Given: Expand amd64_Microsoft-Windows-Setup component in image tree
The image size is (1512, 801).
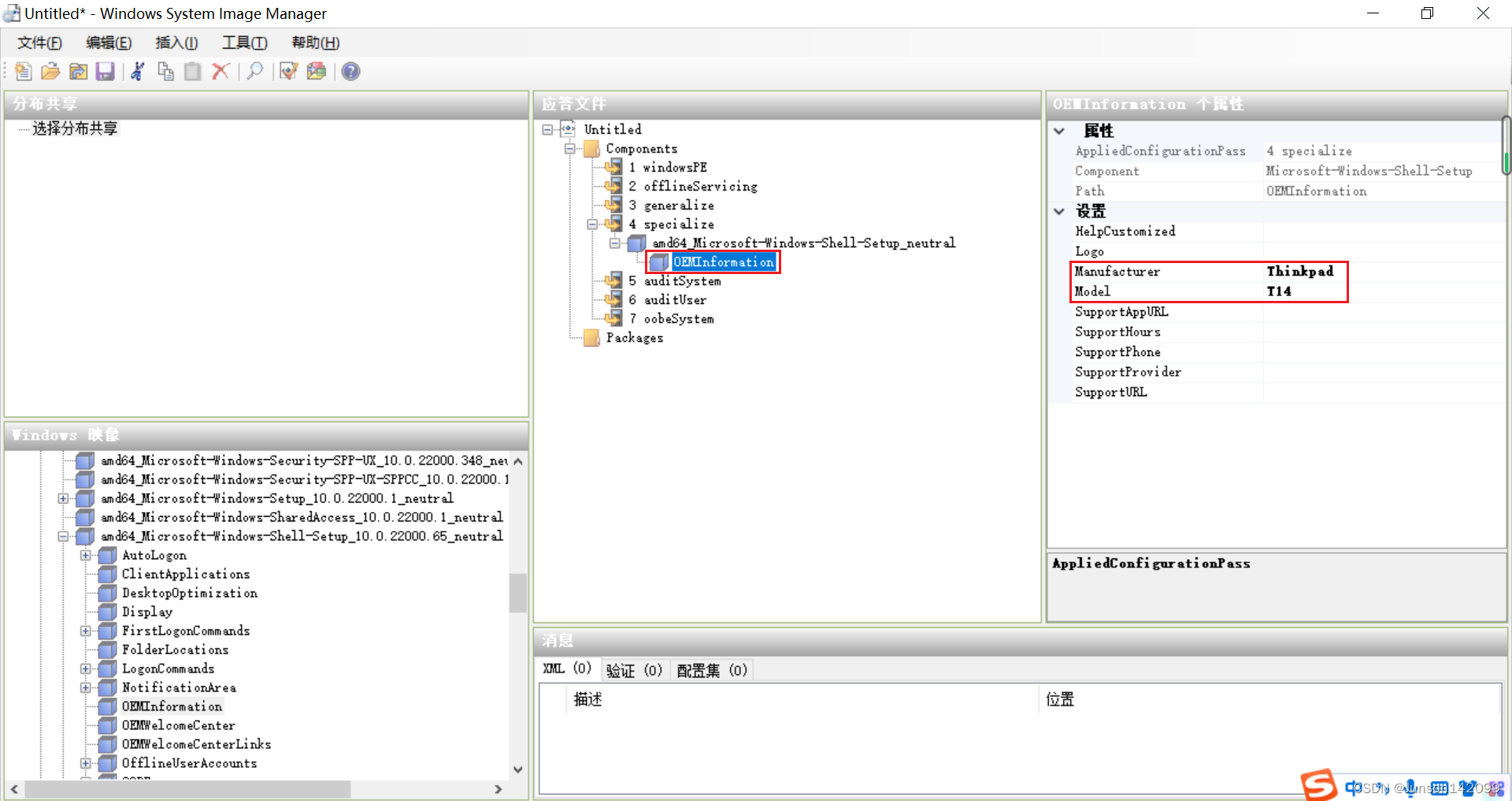Looking at the screenshot, I should coord(63,499).
